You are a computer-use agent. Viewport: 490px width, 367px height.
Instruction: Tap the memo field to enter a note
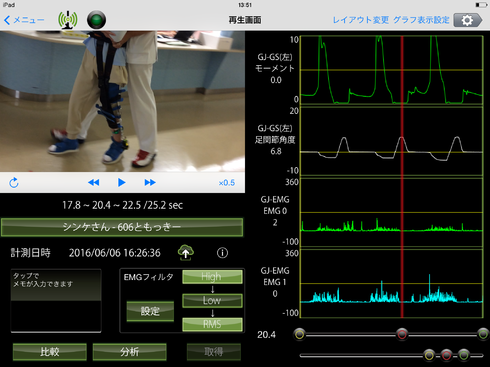pos(56,300)
